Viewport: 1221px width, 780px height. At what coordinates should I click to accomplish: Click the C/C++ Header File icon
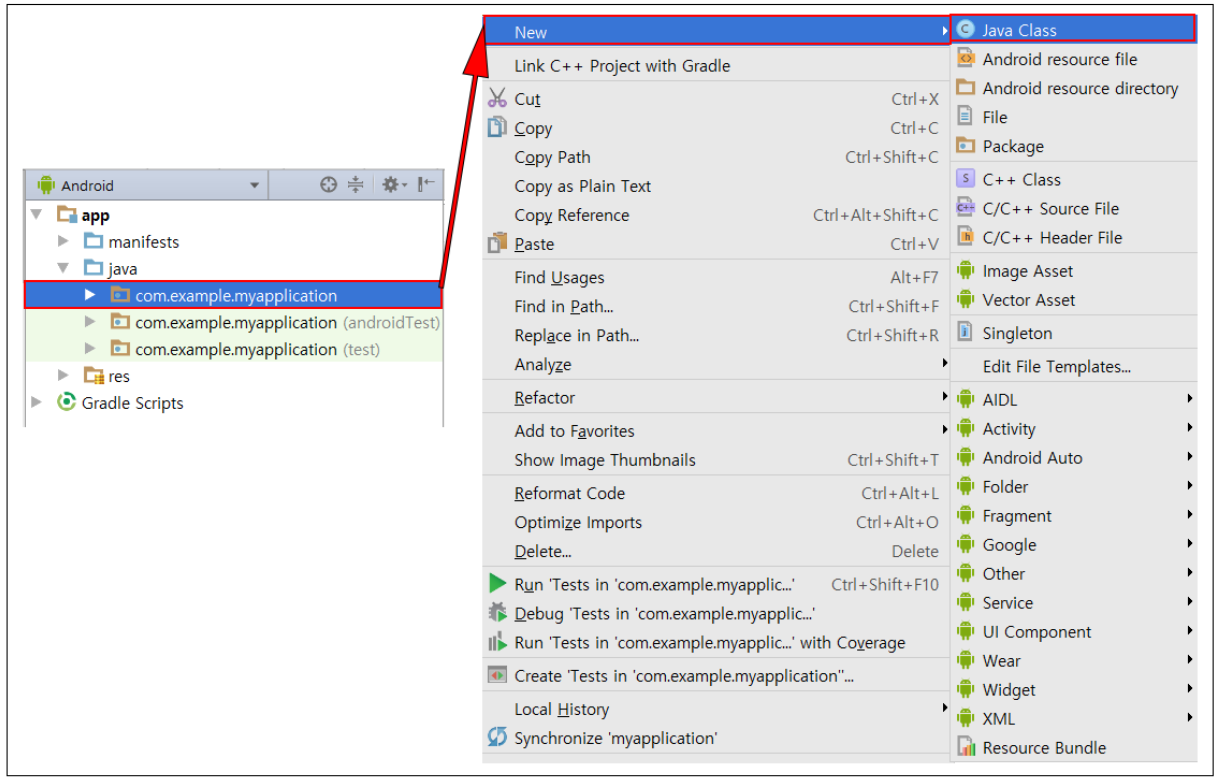(x=965, y=237)
